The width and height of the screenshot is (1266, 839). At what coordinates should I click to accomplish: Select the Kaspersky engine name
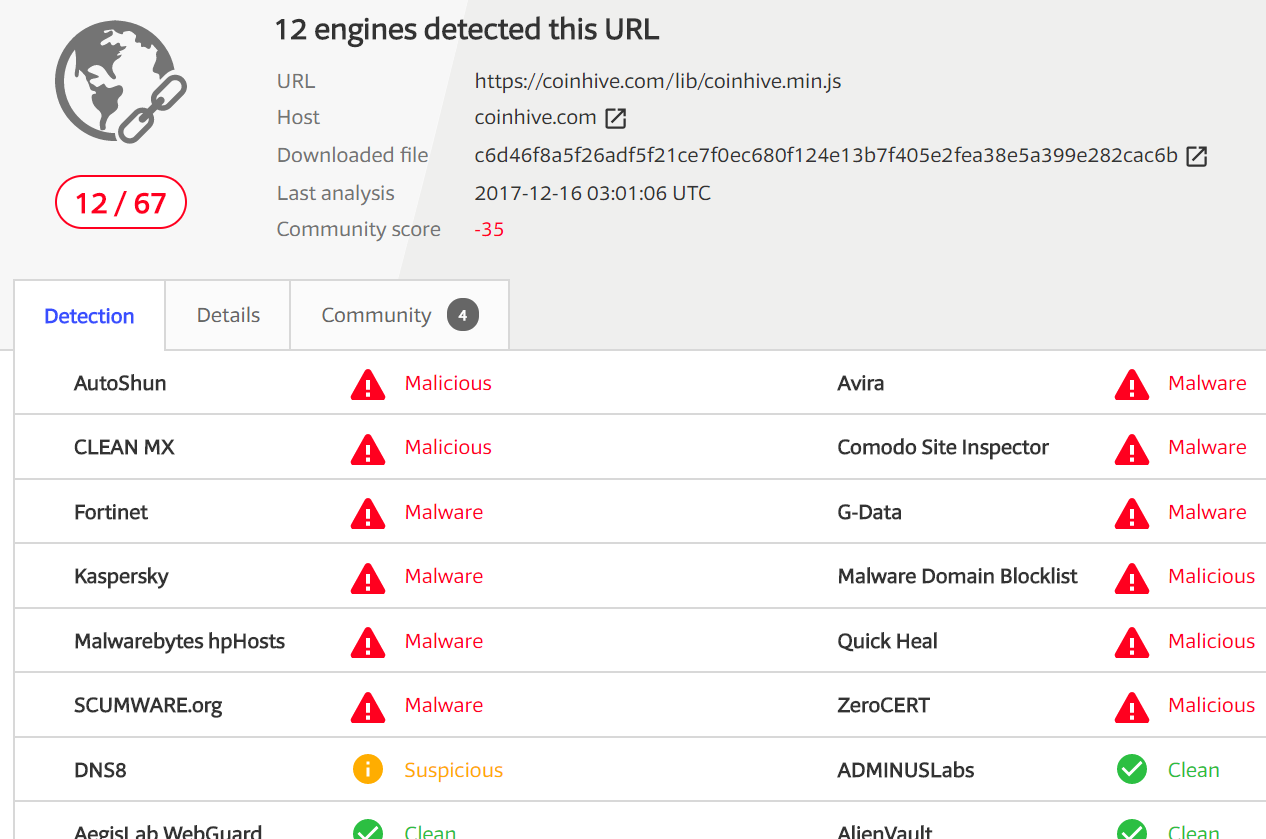(121, 577)
